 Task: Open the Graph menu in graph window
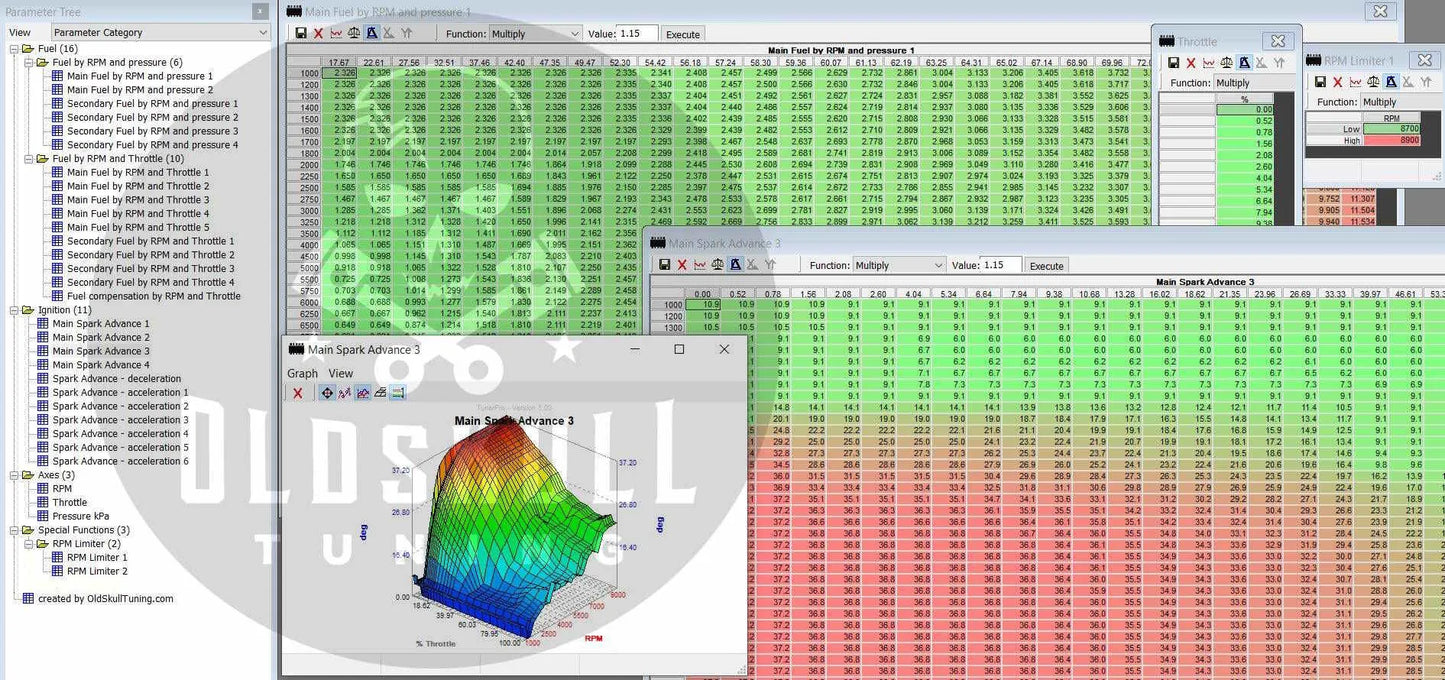point(302,373)
